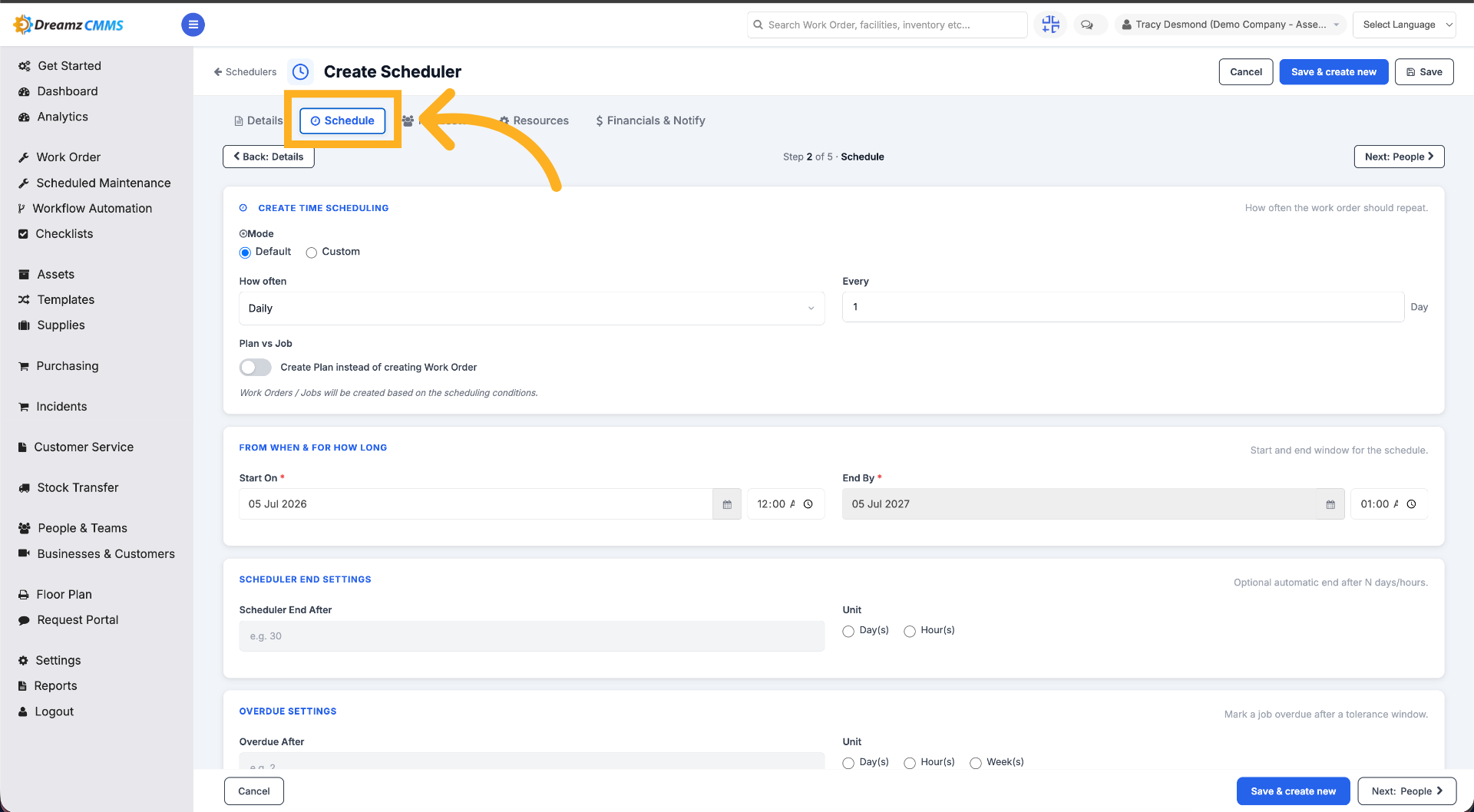Click the top Save & create new button
Image resolution: width=1474 pixels, height=812 pixels.
1334,72
